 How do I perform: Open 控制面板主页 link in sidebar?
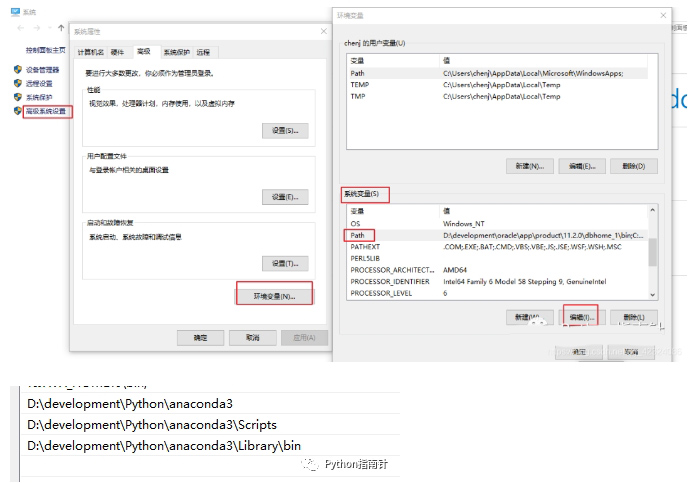point(46,50)
